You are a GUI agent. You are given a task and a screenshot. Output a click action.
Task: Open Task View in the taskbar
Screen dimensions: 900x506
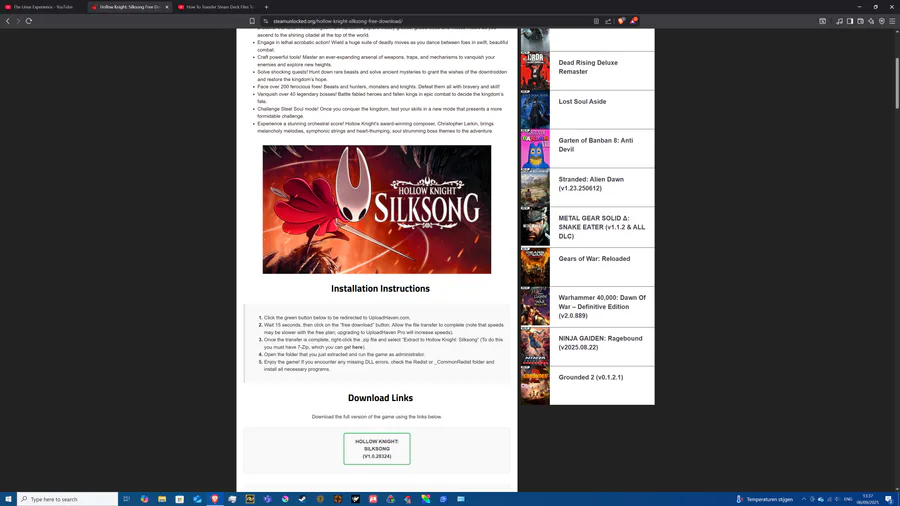tap(127, 499)
